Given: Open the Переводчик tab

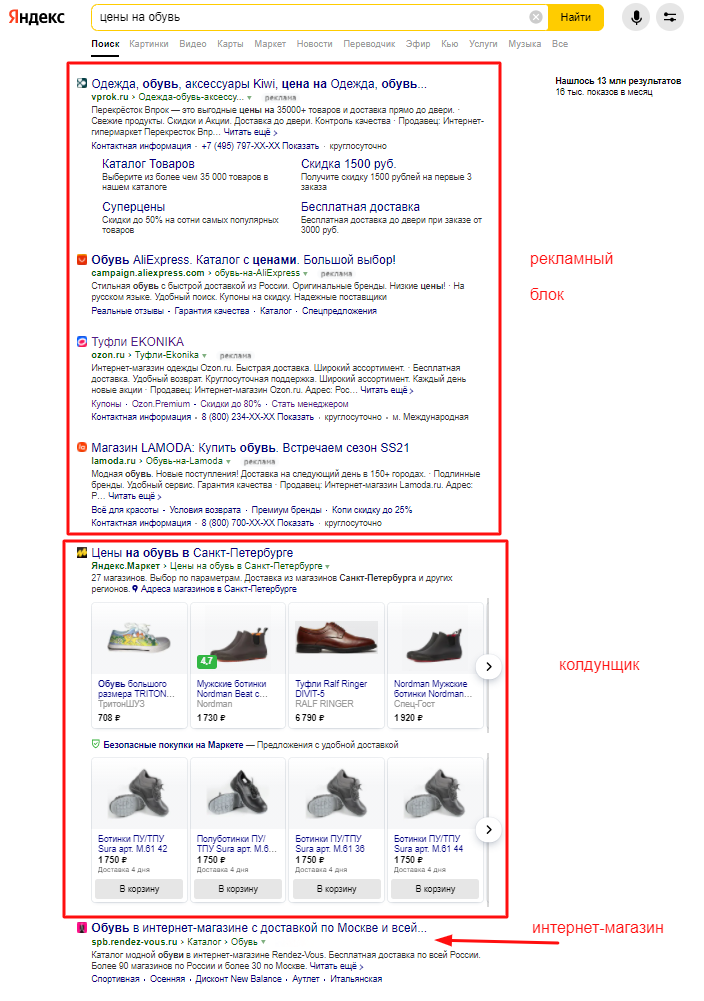Looking at the screenshot, I should (x=369, y=44).
